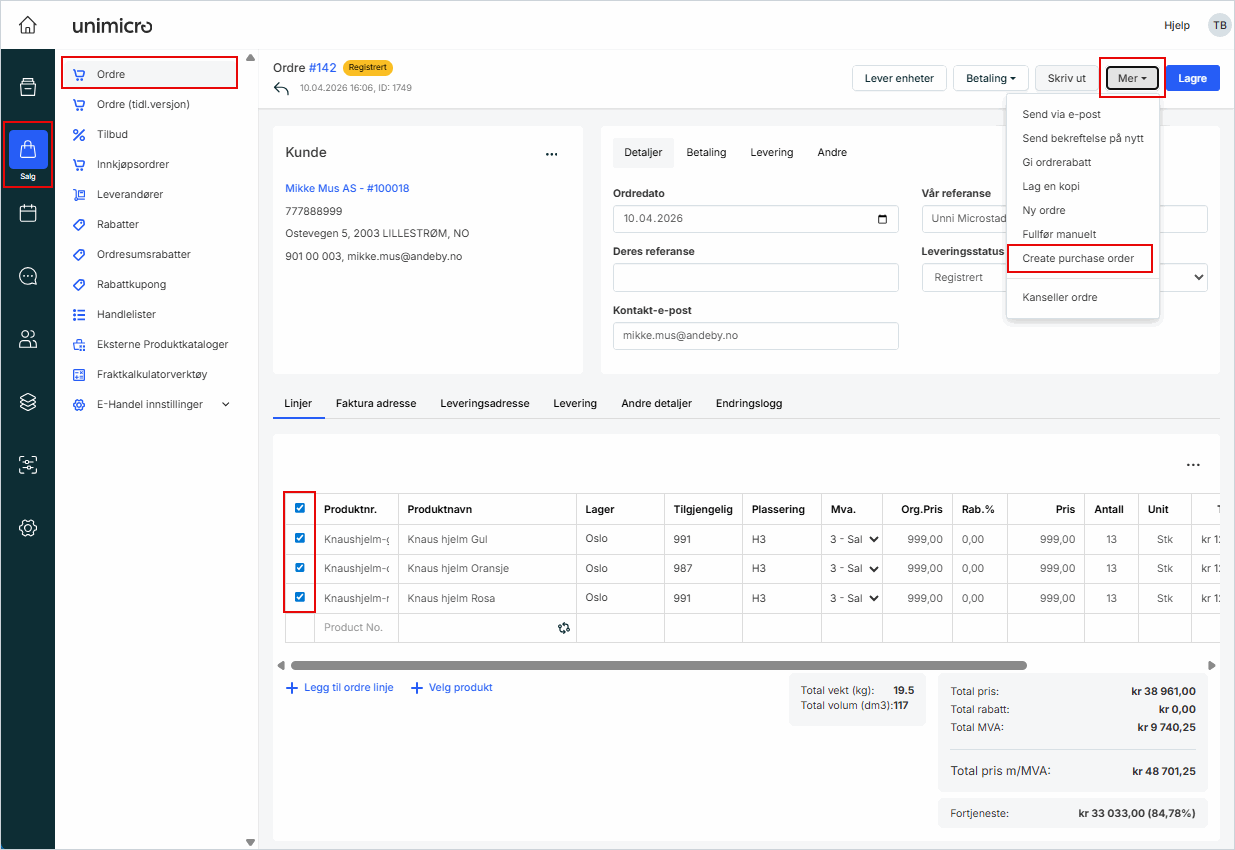Open the Betaling dropdown button

(990, 78)
